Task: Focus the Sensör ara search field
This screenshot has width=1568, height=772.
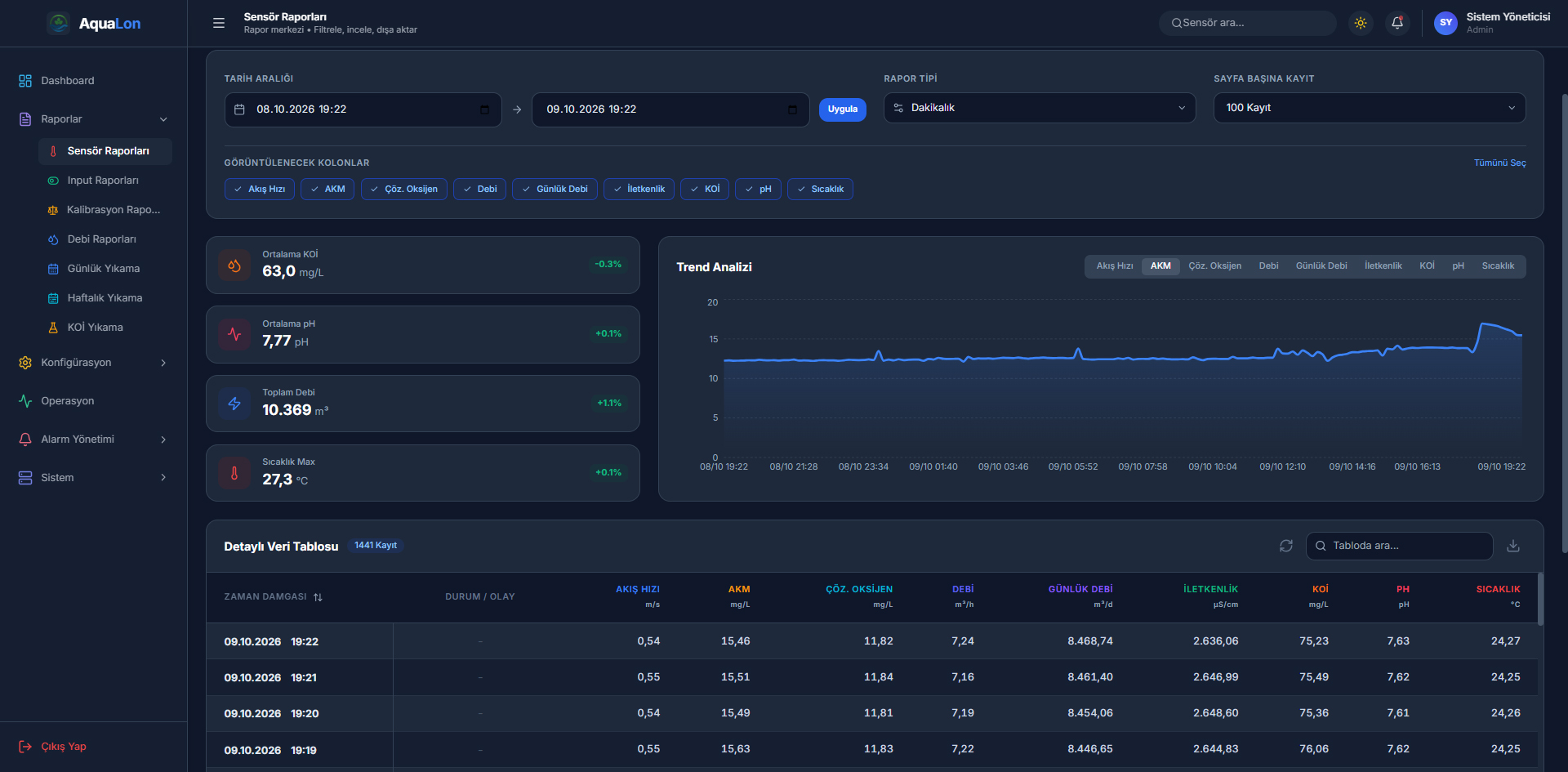Action: [x=1247, y=23]
